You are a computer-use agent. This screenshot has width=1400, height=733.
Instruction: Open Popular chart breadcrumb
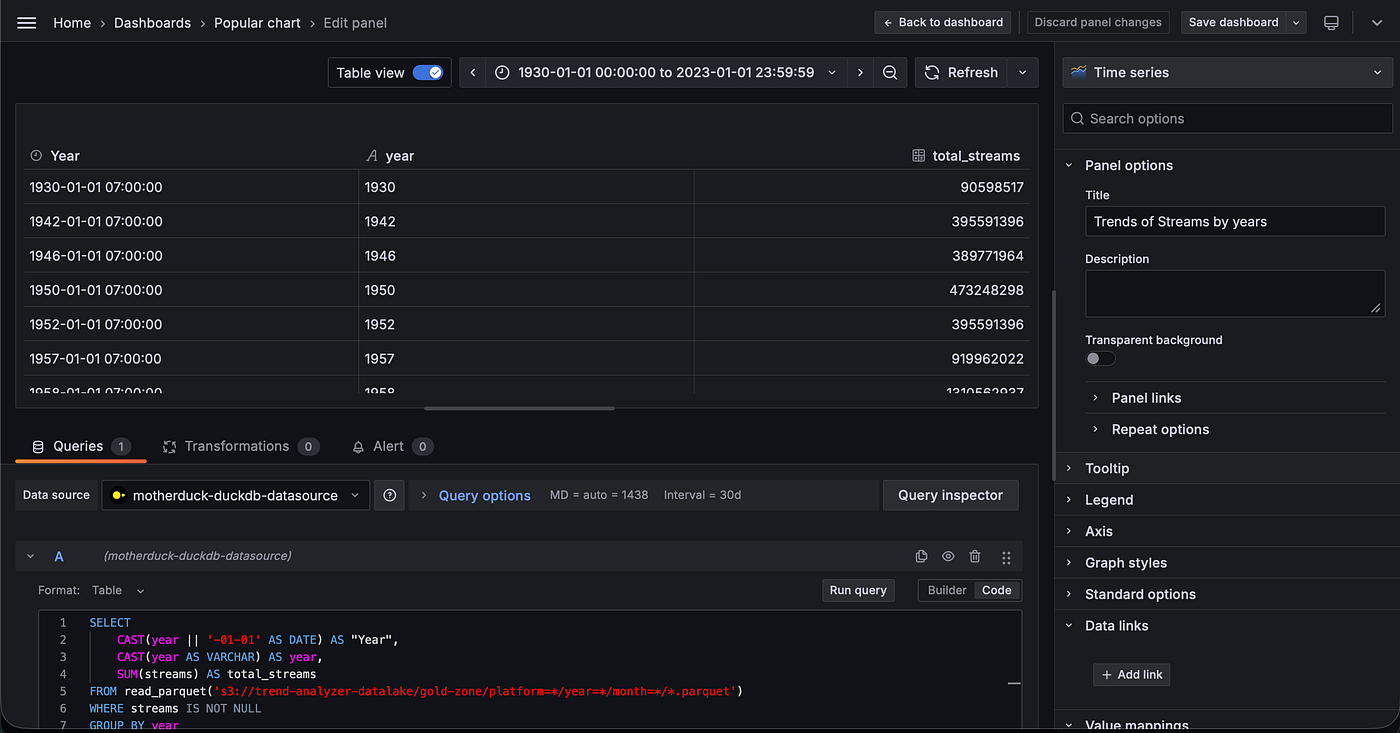pos(257,22)
